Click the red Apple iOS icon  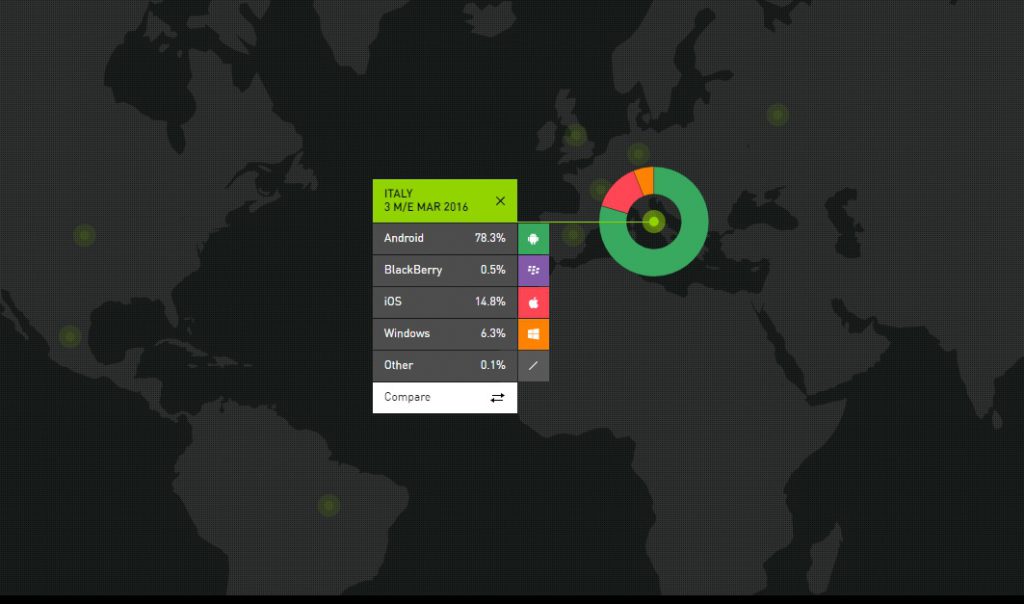coord(534,302)
